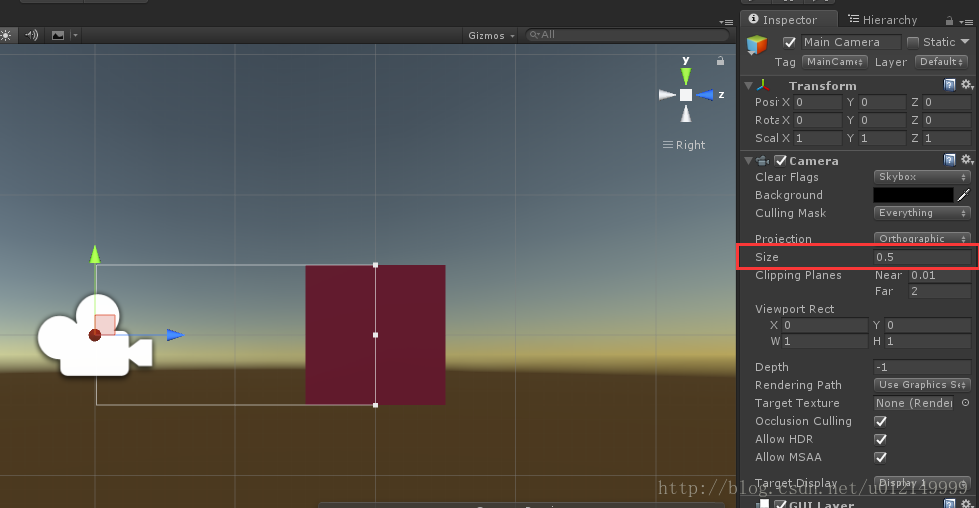Viewport: 979px width, 508px height.
Task: Click Position X field
Action: tap(818, 102)
